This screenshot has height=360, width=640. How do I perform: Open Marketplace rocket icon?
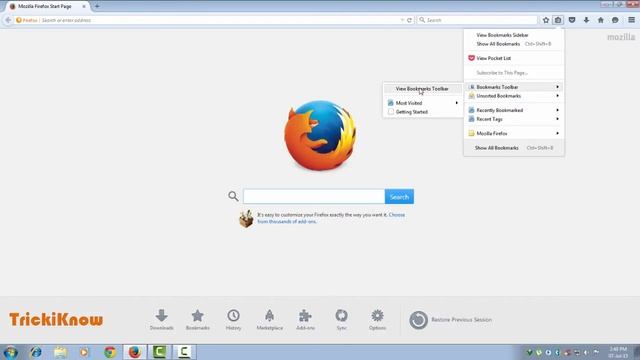[269, 319]
